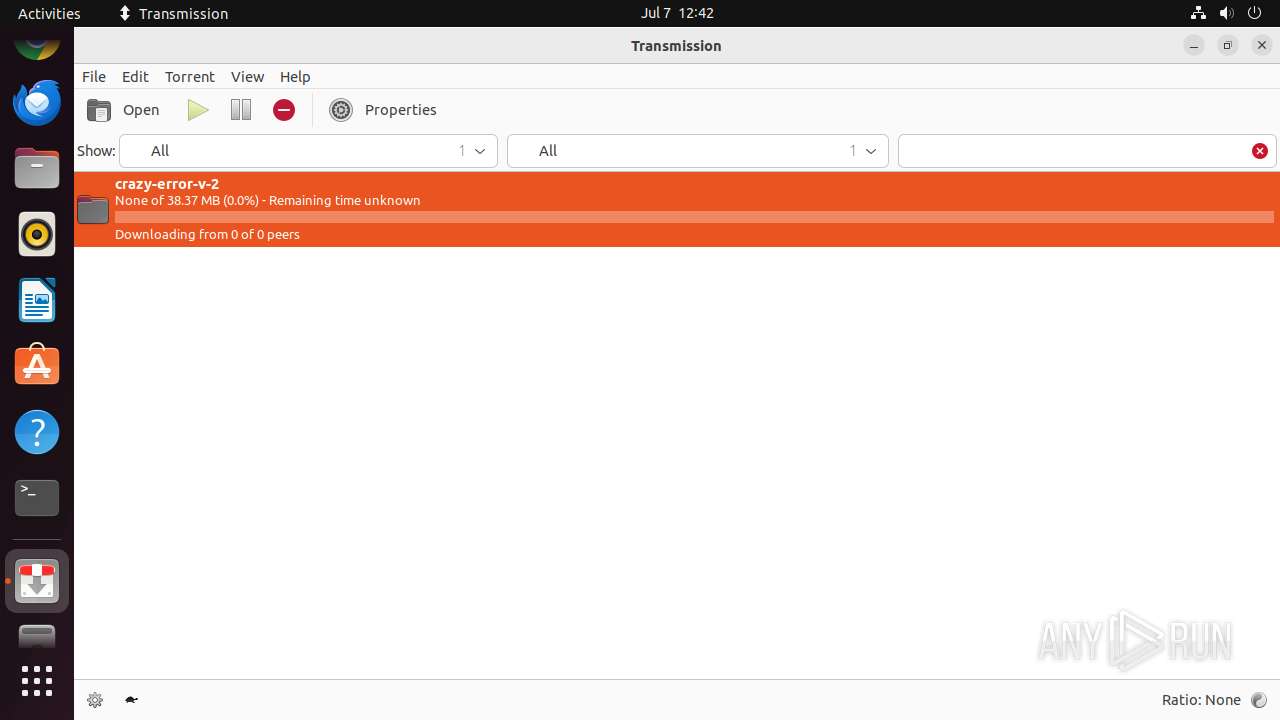The image size is (1280, 720).
Task: Open the volume icon in system tray
Action: pyautogui.click(x=1226, y=13)
